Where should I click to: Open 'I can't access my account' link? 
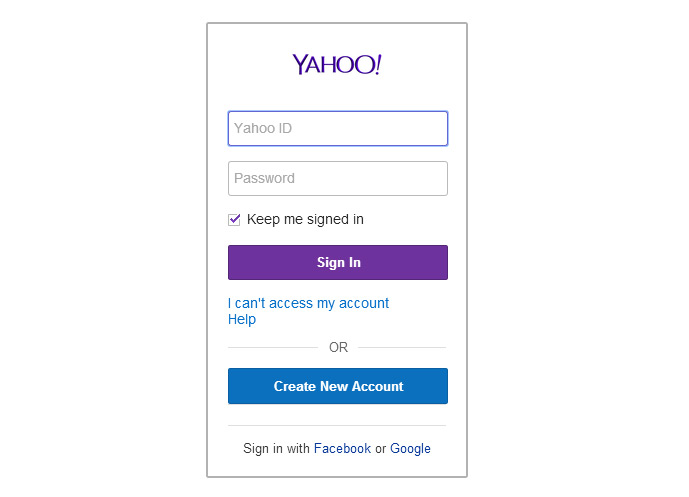(308, 303)
